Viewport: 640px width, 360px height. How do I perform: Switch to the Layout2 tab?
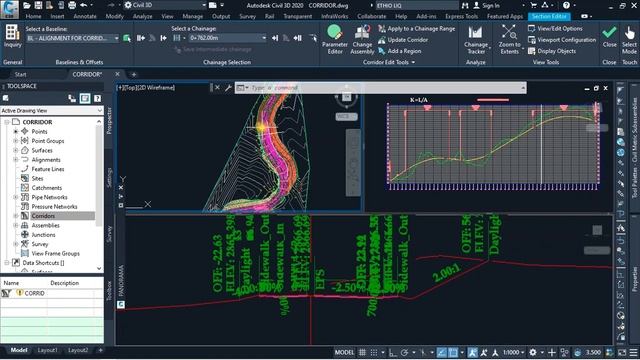tap(78, 350)
